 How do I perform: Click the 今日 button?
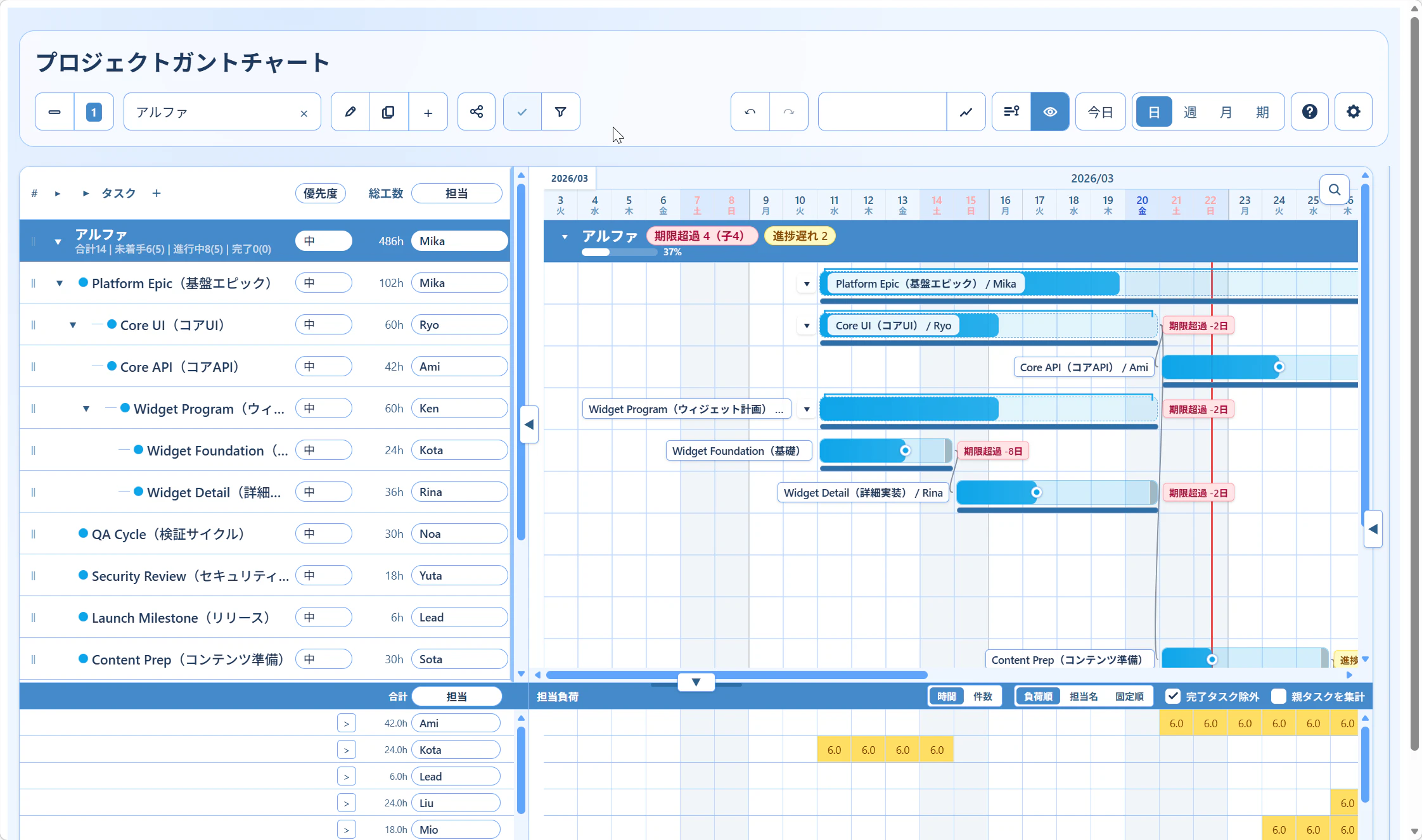pos(1100,112)
